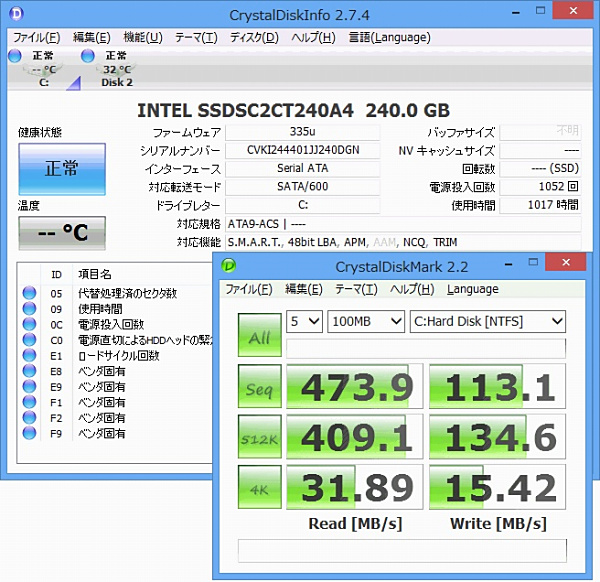600x582 pixels.
Task: Click the temperature -- °C button
Action: (x=62, y=233)
